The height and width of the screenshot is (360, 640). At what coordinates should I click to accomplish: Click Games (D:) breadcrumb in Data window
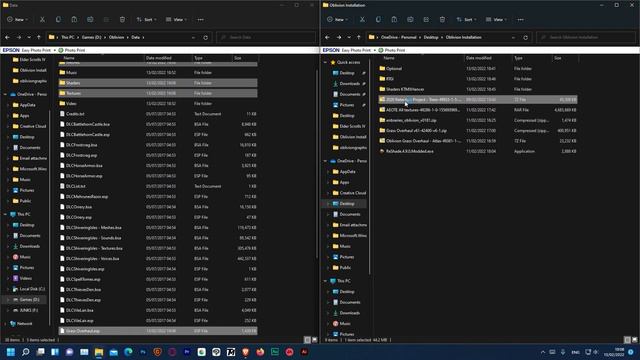tap(91, 37)
